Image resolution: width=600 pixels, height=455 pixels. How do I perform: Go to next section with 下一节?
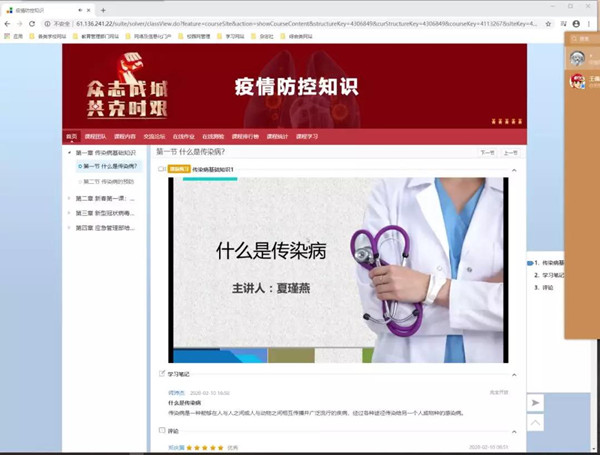coord(487,153)
